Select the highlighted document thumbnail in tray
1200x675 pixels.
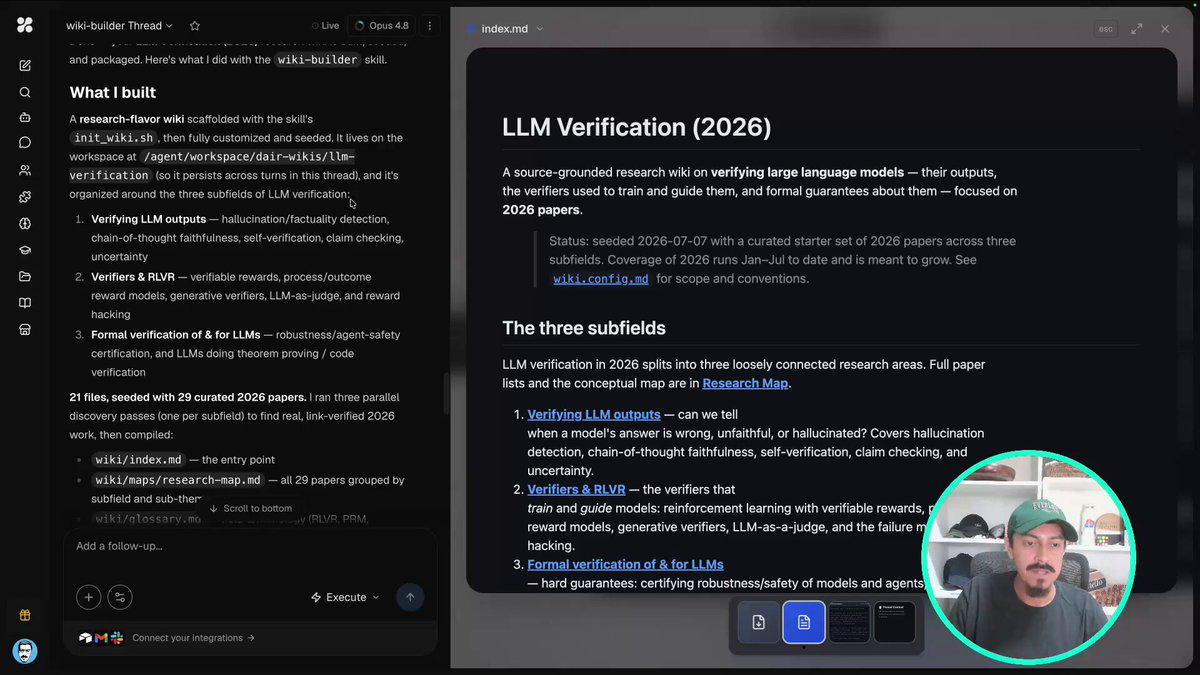804,622
